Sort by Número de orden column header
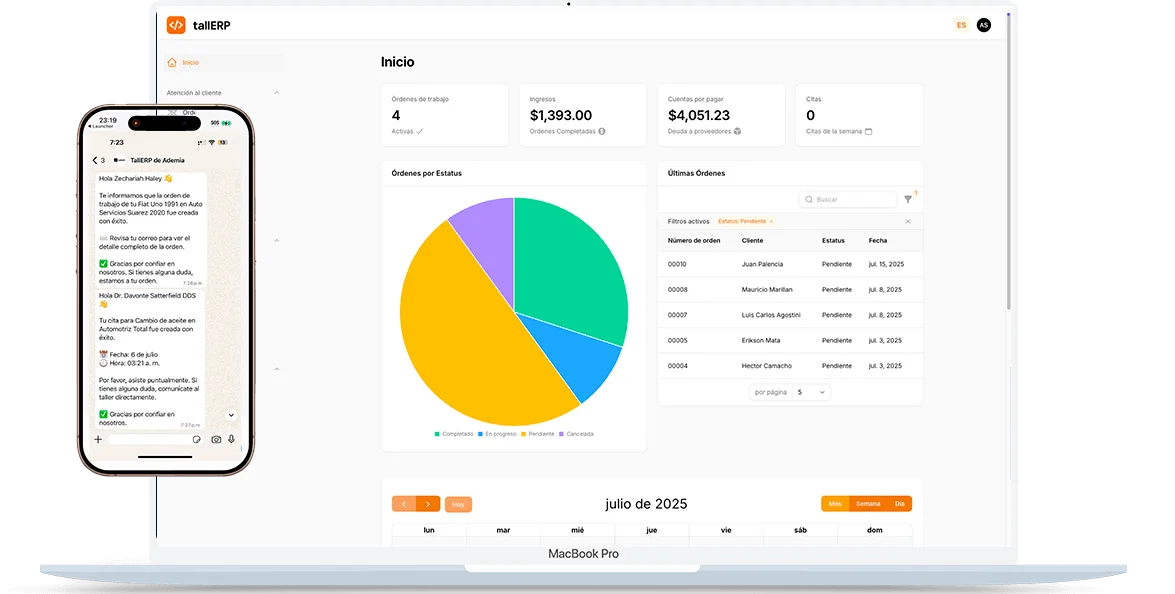The image size is (1175, 594). (694, 240)
